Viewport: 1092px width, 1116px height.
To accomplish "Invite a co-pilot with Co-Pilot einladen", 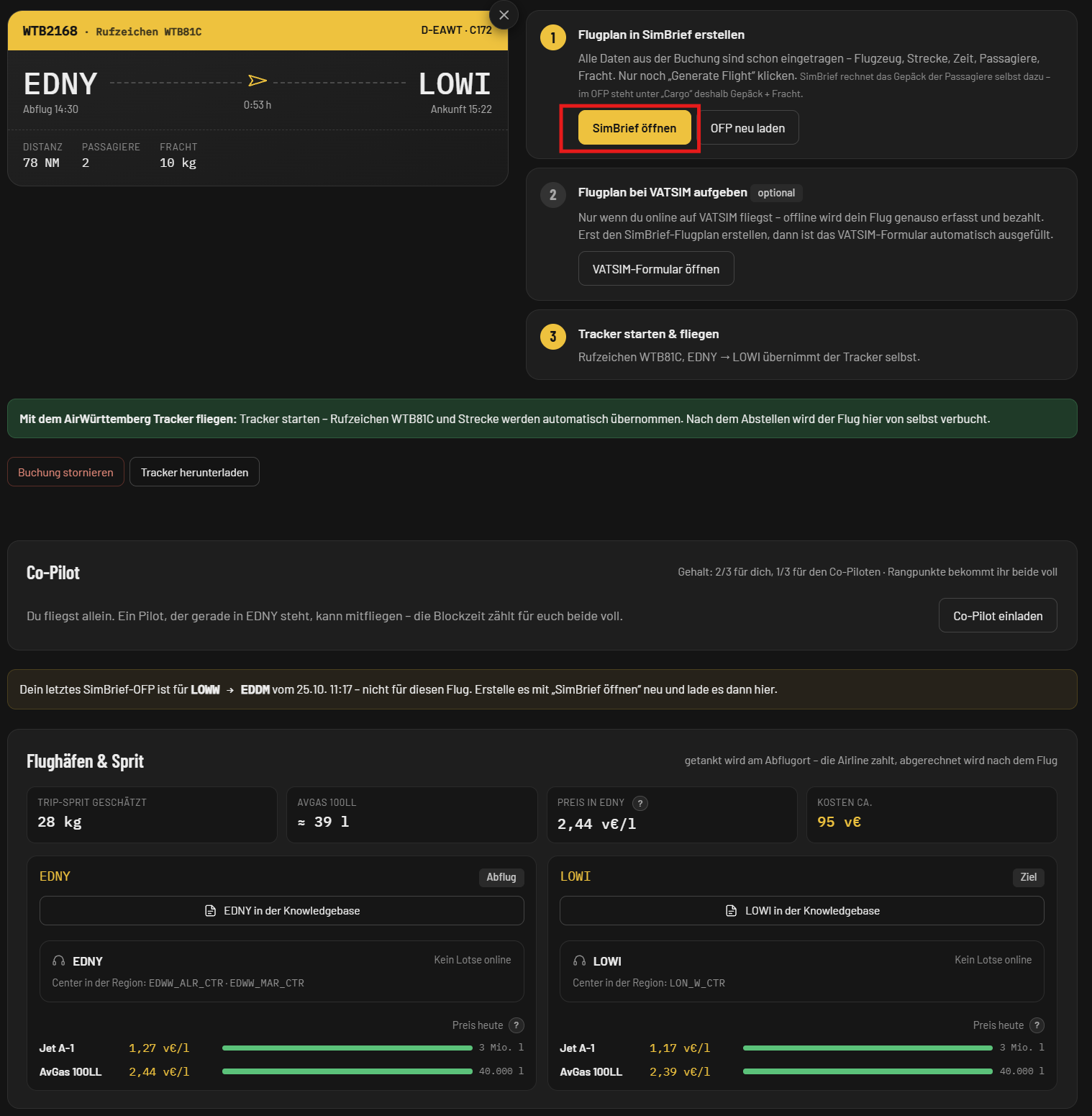I will (x=998, y=616).
